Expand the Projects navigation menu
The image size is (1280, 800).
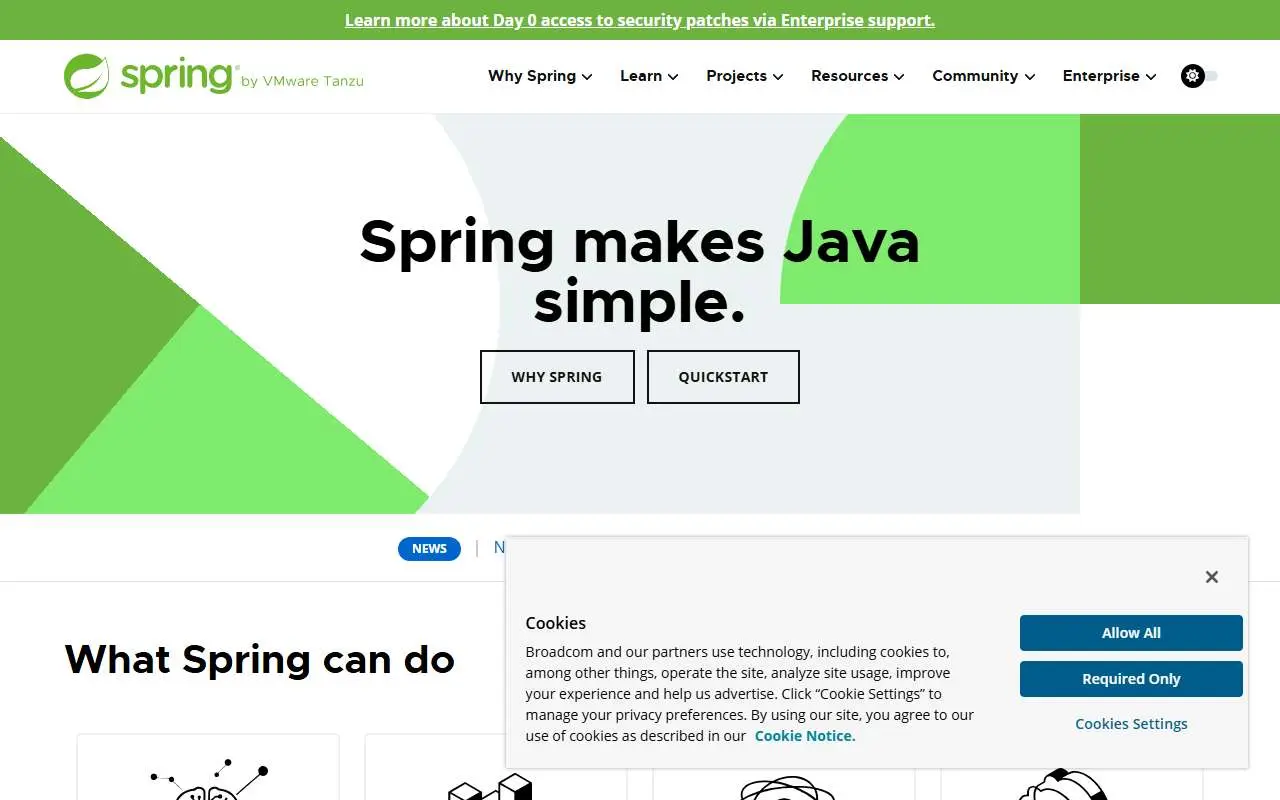pyautogui.click(x=744, y=76)
